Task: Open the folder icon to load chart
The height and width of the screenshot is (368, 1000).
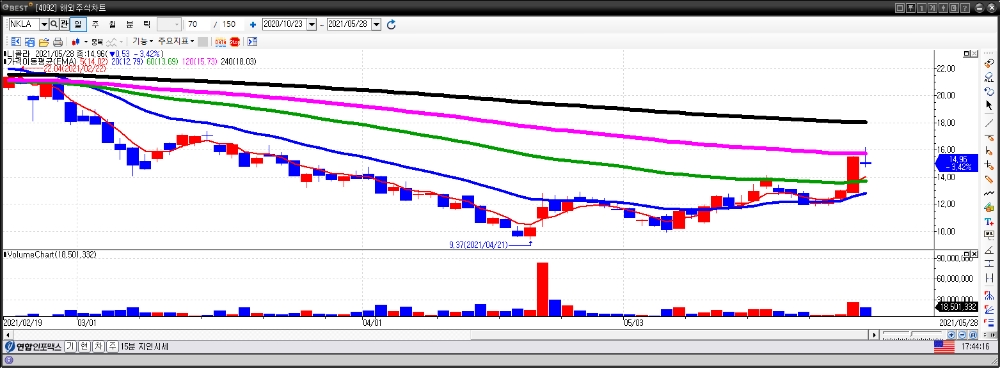Action: [44, 42]
